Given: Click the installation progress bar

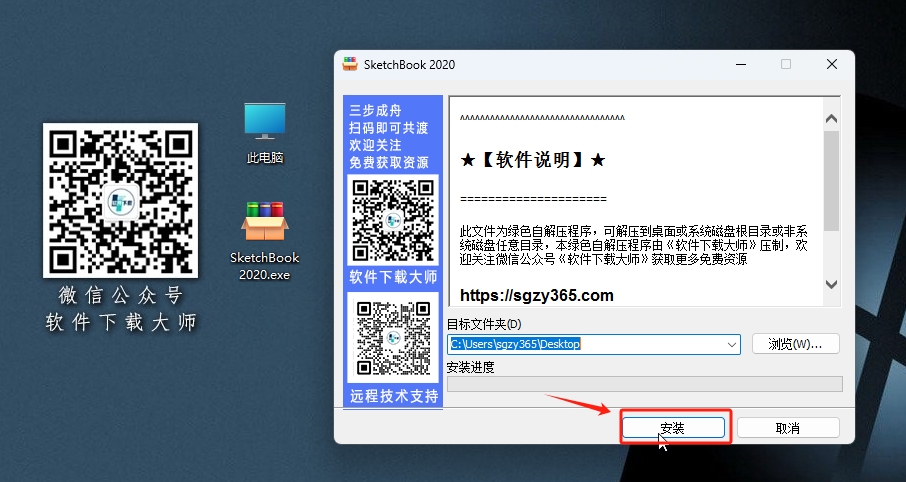Looking at the screenshot, I should [x=645, y=384].
